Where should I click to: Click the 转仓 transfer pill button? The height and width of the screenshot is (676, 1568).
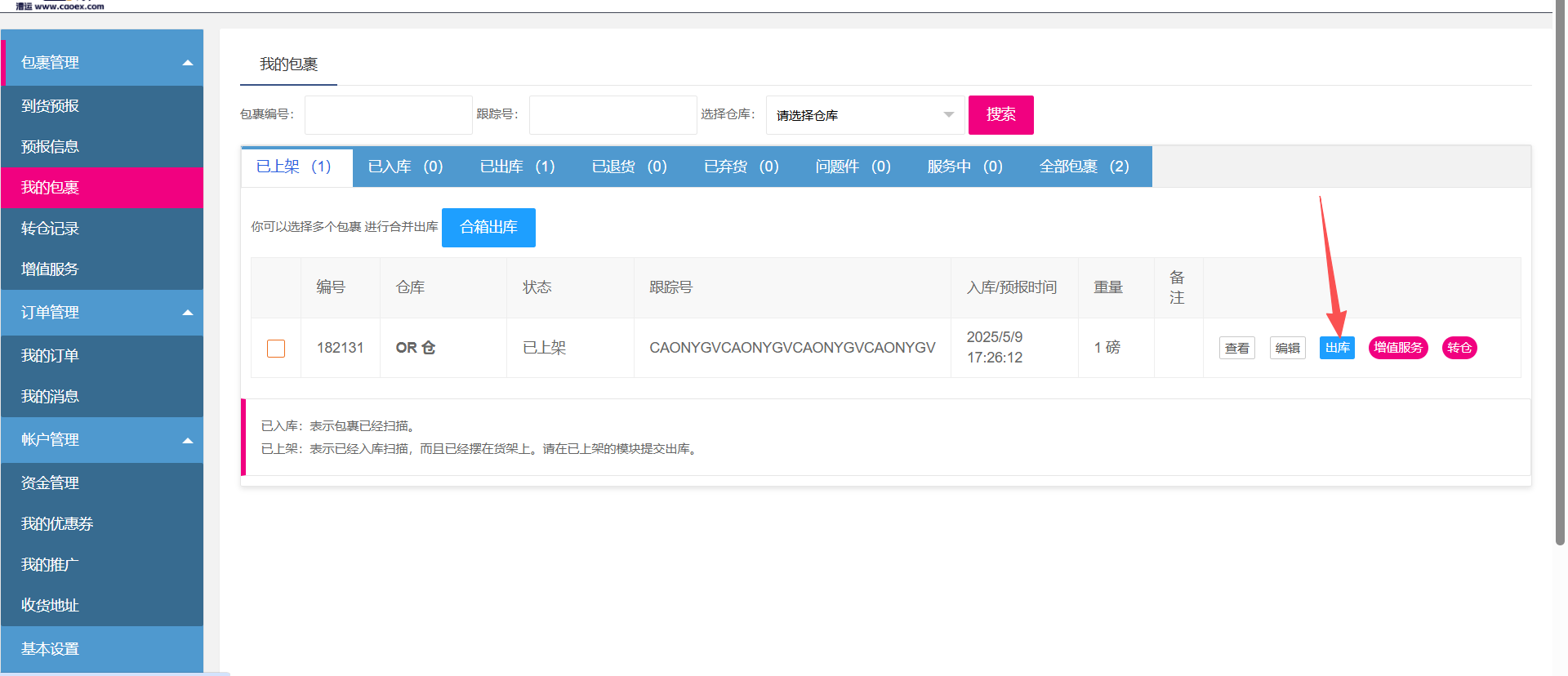click(x=1459, y=348)
